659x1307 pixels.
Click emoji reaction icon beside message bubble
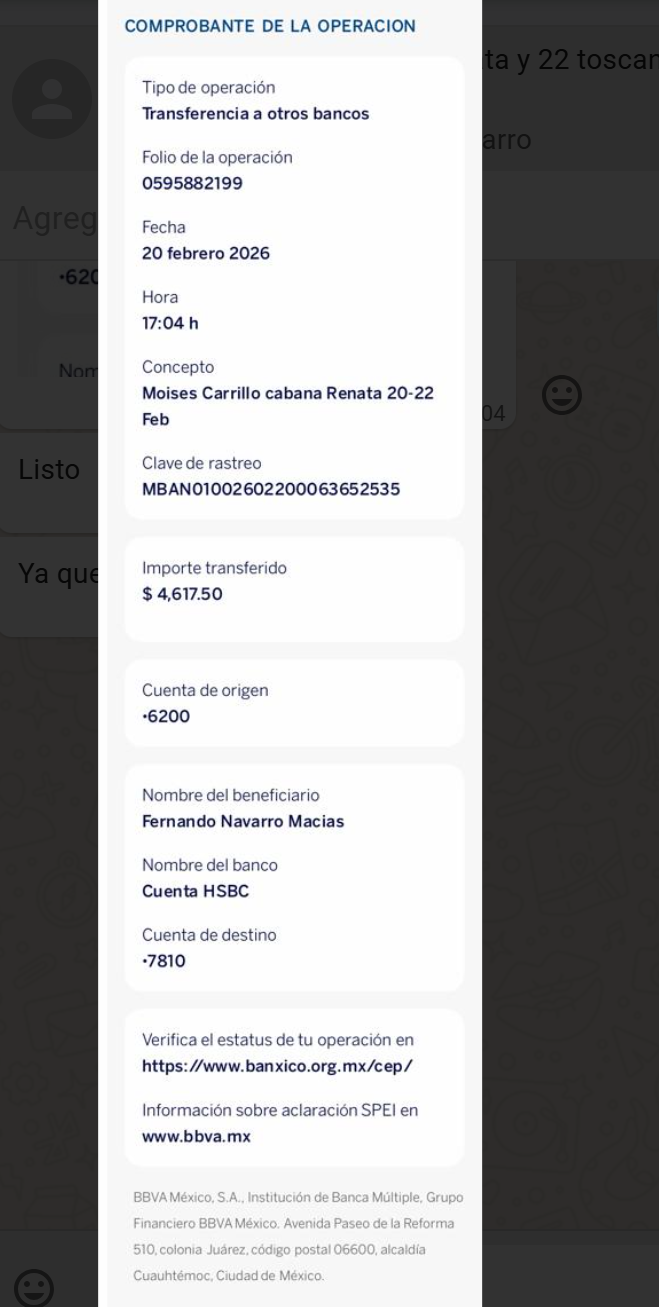pos(561,395)
